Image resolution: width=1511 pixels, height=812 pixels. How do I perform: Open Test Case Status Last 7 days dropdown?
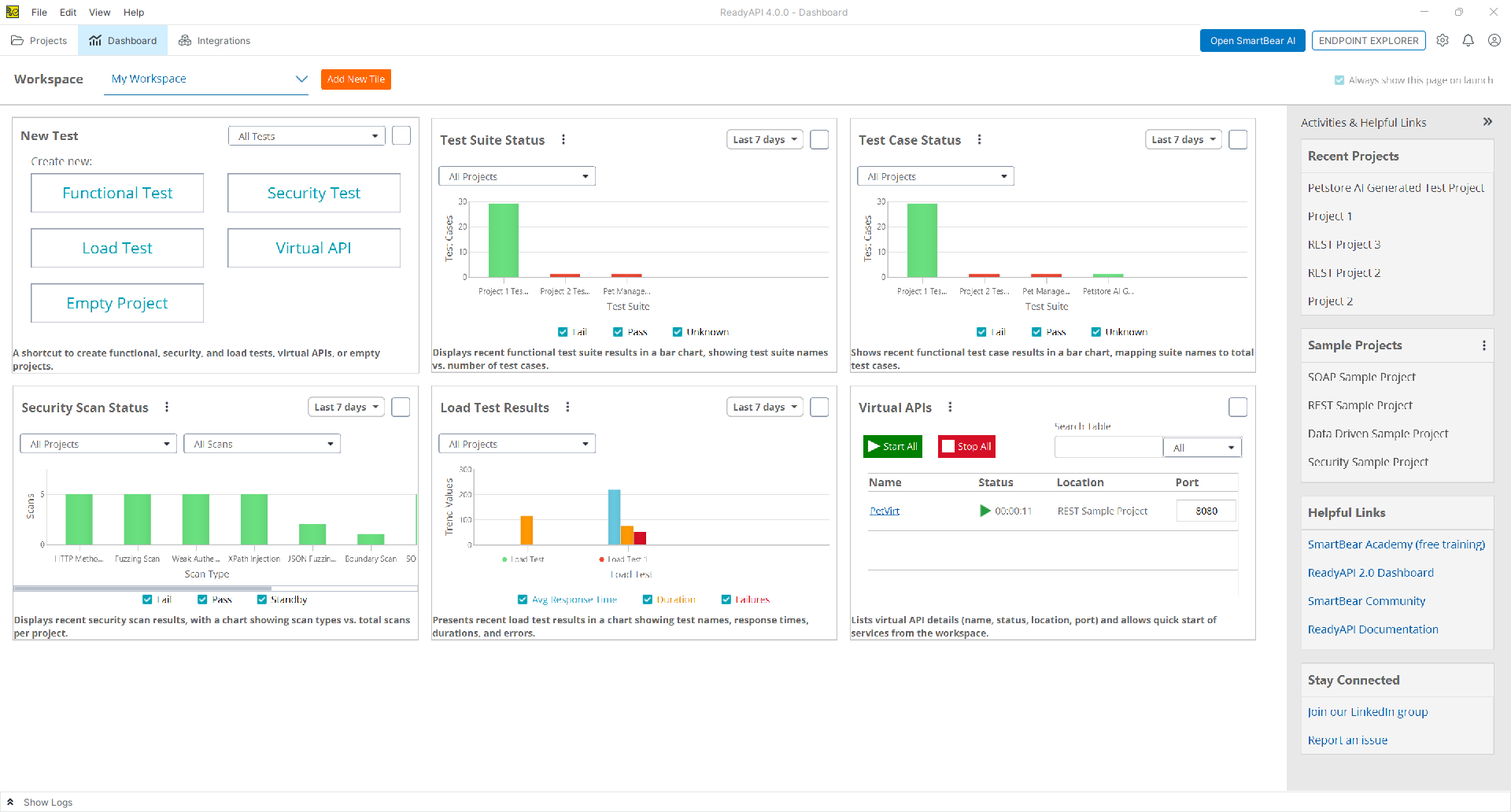[x=1184, y=139]
